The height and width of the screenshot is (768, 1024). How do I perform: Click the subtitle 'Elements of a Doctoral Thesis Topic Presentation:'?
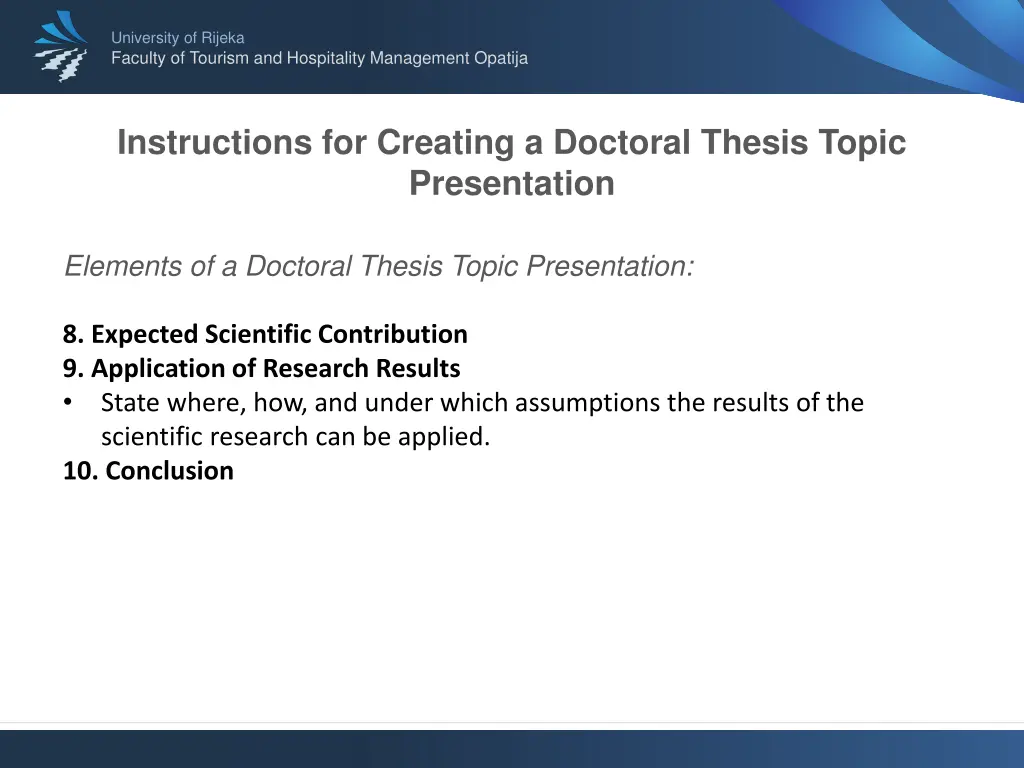pos(379,266)
